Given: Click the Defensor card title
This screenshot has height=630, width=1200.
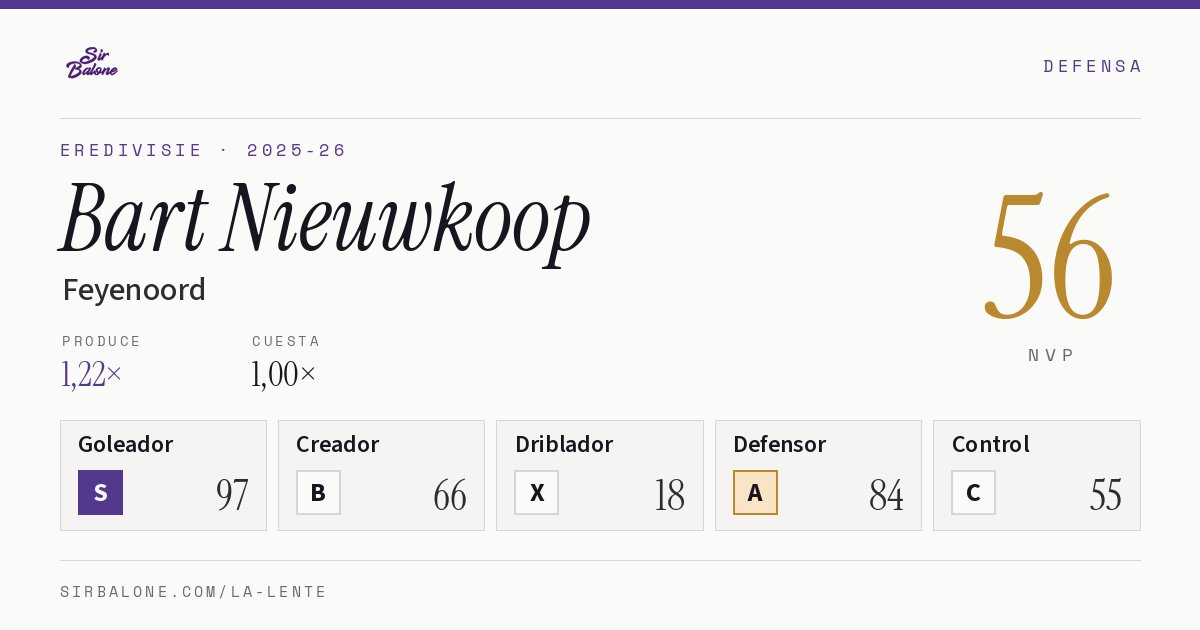Looking at the screenshot, I should click(x=780, y=444).
